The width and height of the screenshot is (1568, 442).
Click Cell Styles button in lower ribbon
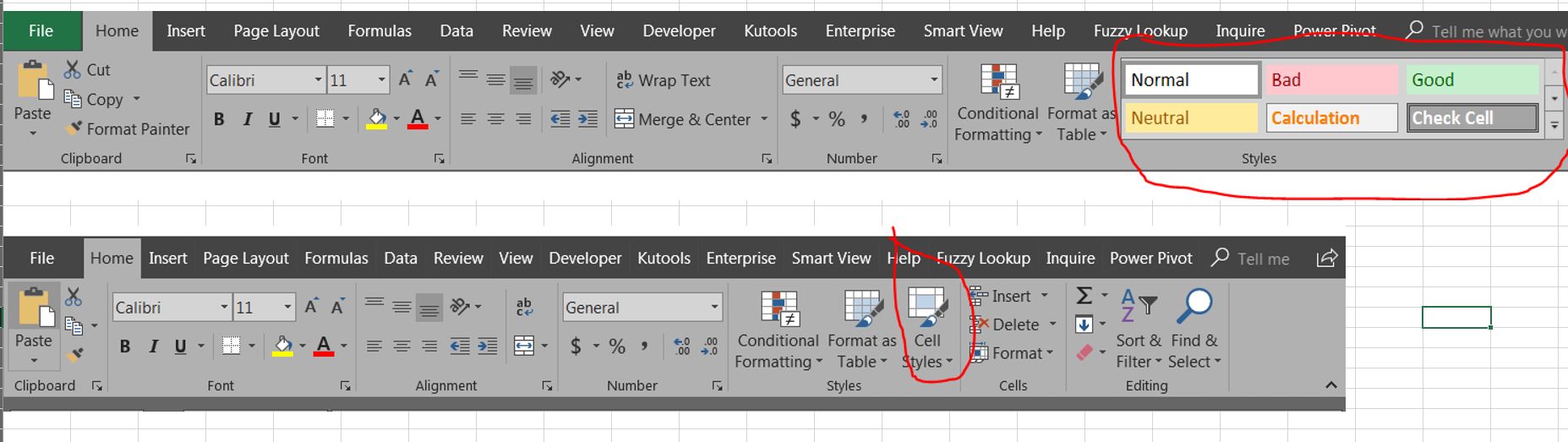[x=927, y=330]
